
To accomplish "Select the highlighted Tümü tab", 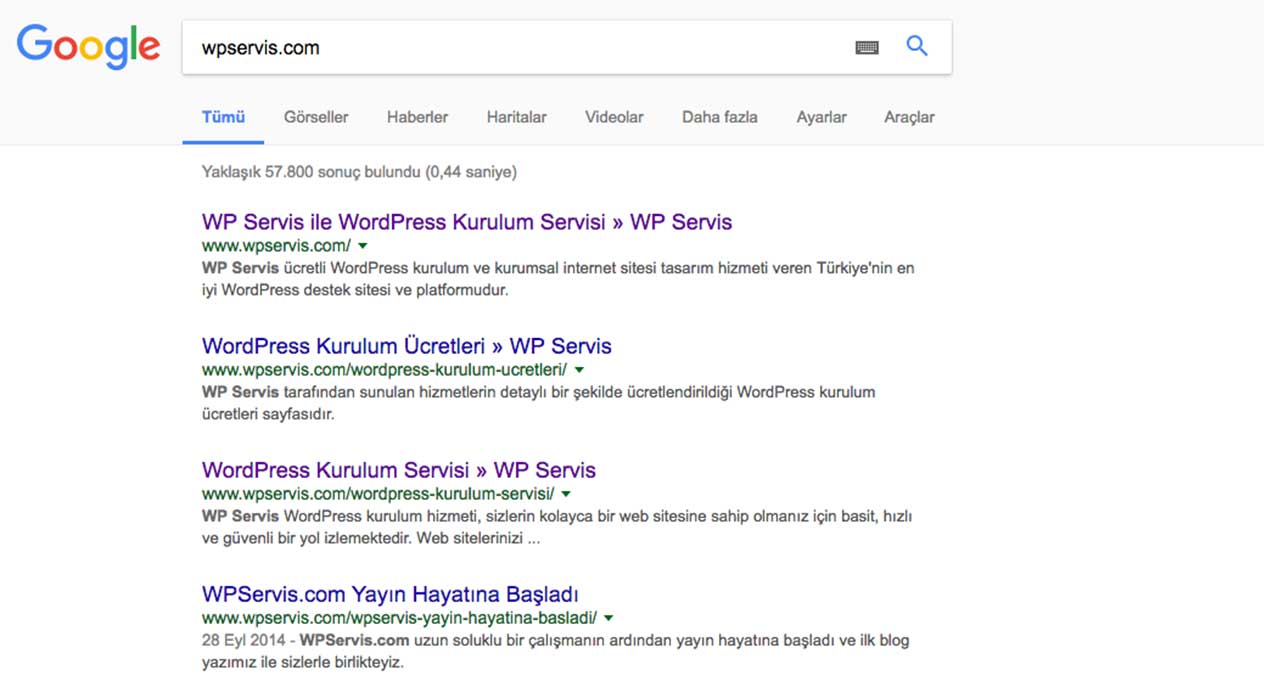I will click(222, 116).
